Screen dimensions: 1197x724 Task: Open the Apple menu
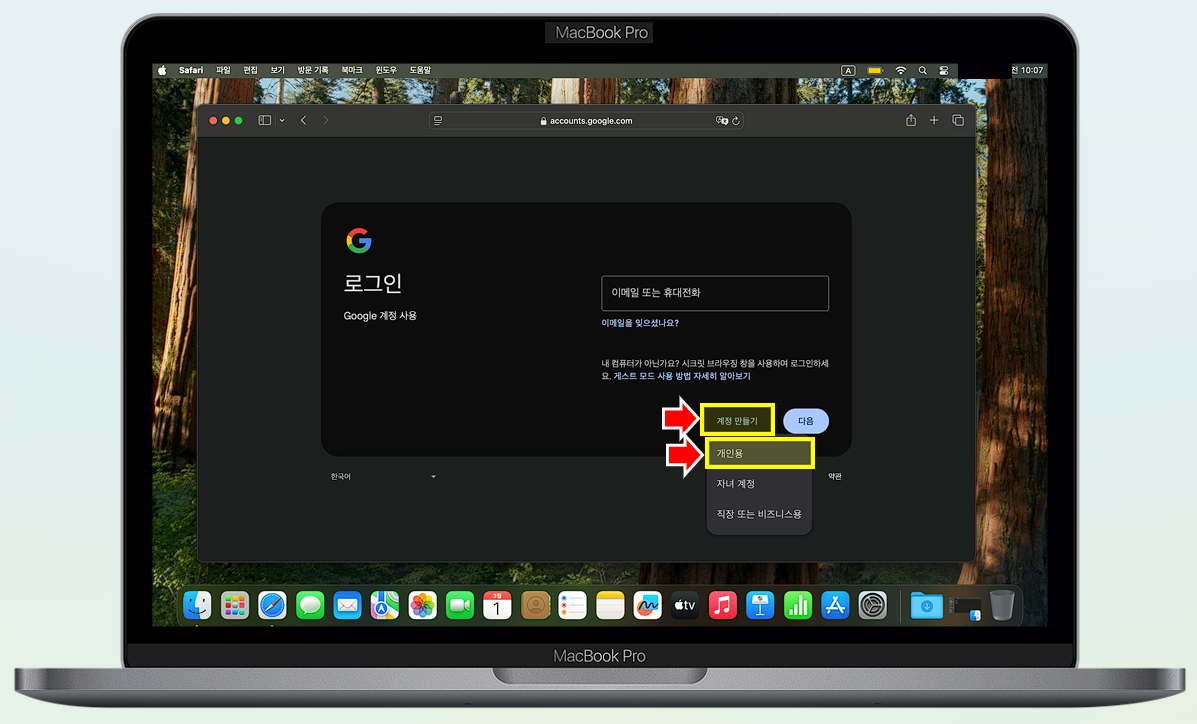click(x=162, y=70)
